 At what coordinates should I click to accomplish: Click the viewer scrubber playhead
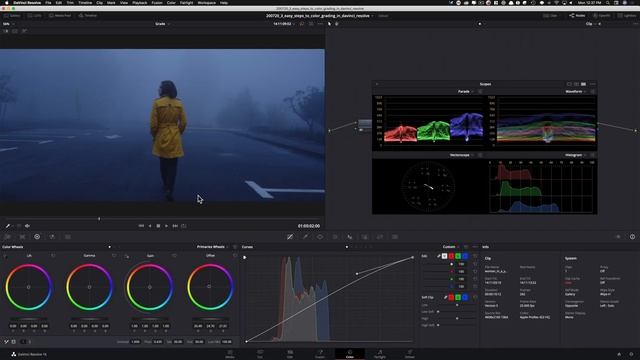click(x=99, y=219)
